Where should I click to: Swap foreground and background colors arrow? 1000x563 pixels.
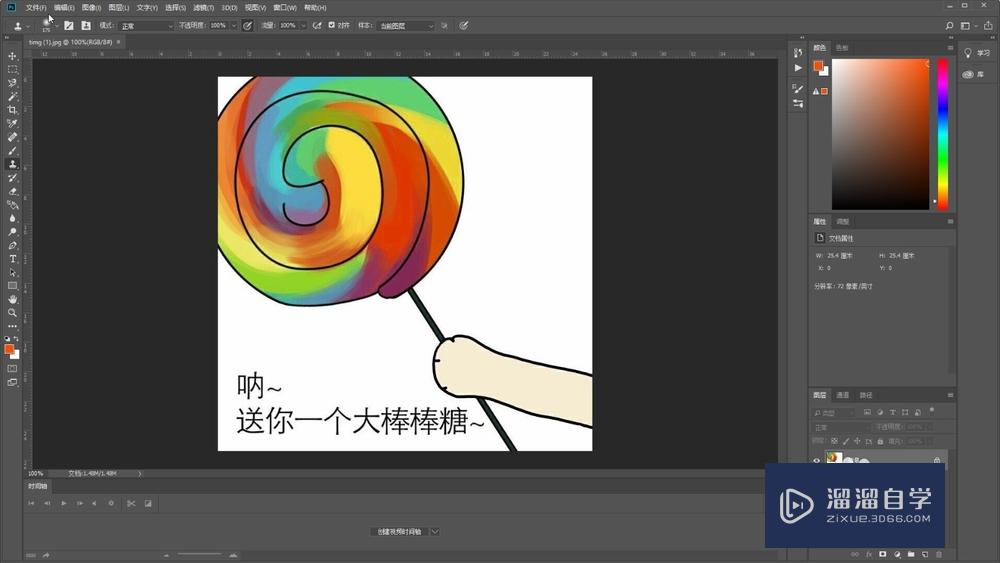16,339
